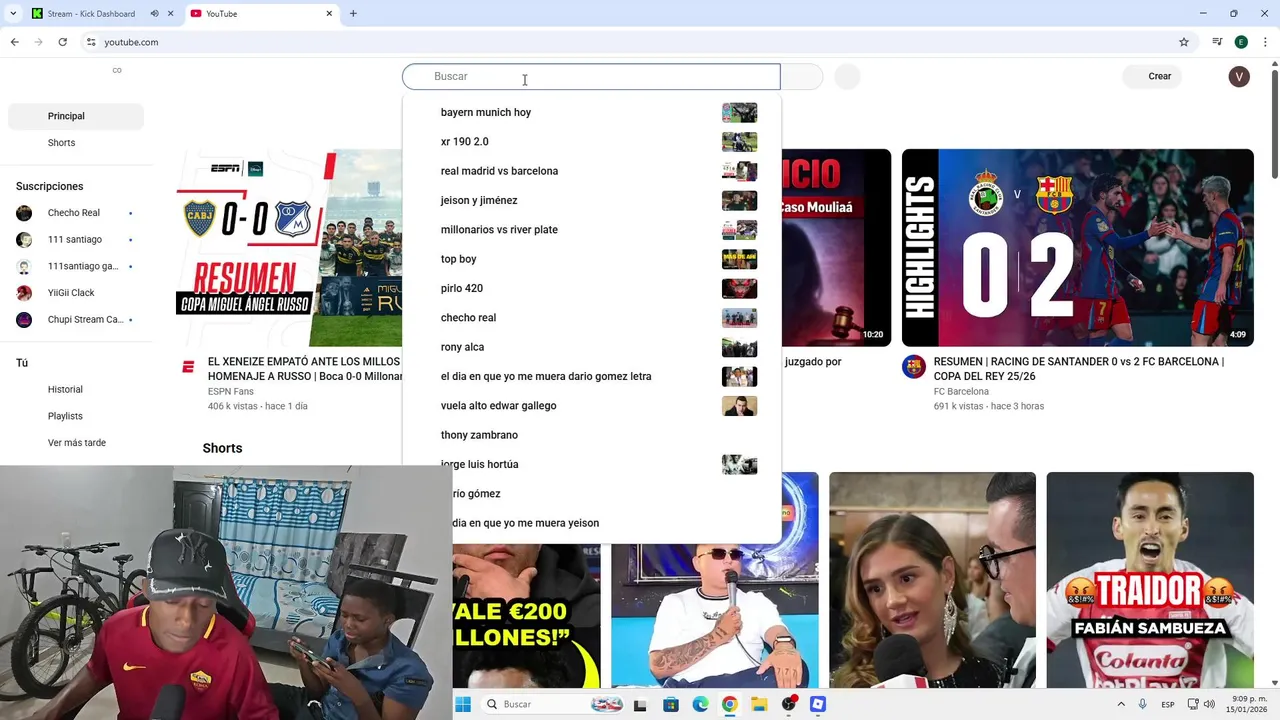
Task: Mute the Kick Dashboard tab audio icon
Action: (154, 14)
